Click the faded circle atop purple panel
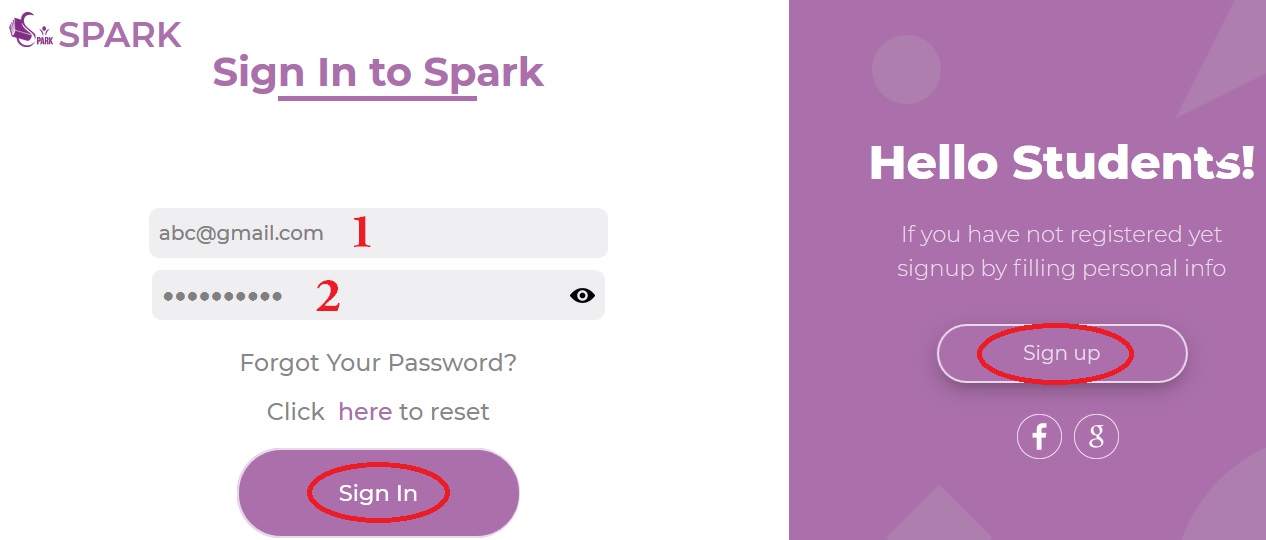This screenshot has height=540, width=1266. (x=906, y=70)
